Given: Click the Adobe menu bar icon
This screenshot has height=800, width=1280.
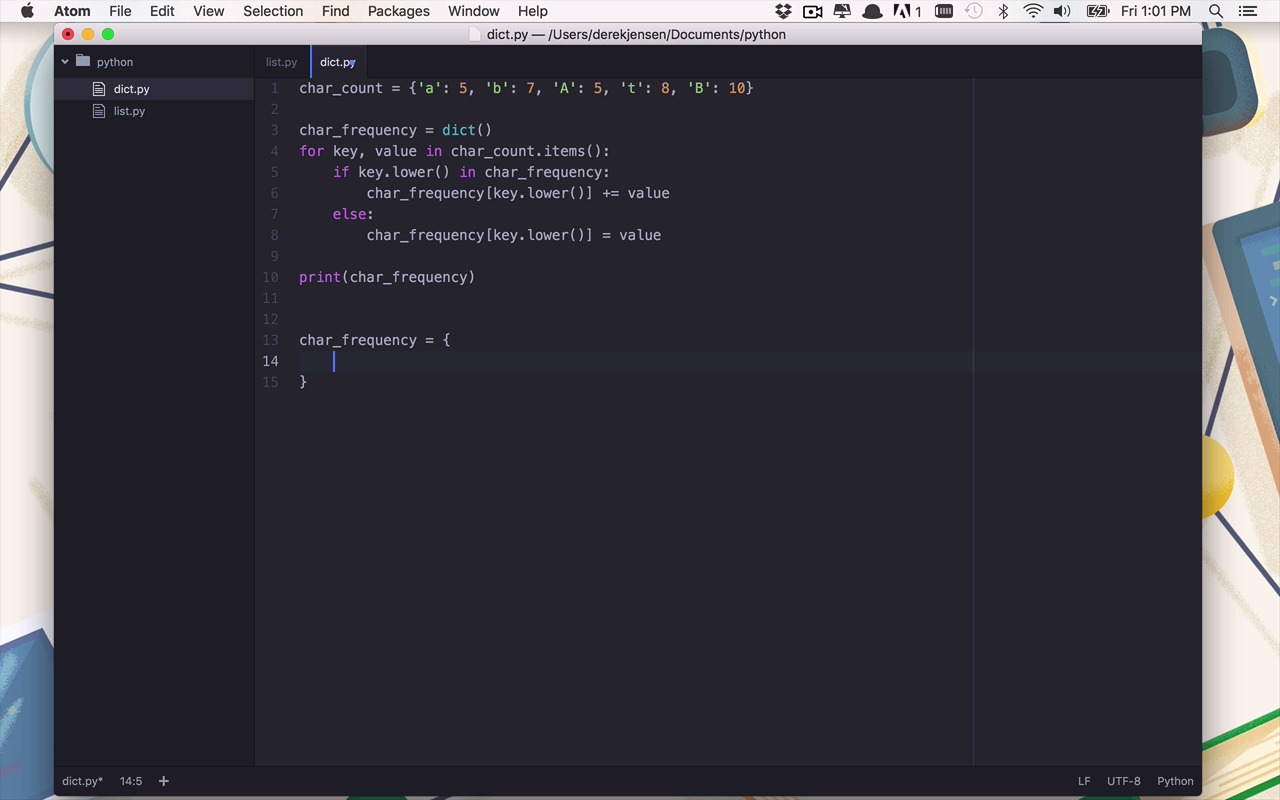Looking at the screenshot, I should (x=907, y=11).
